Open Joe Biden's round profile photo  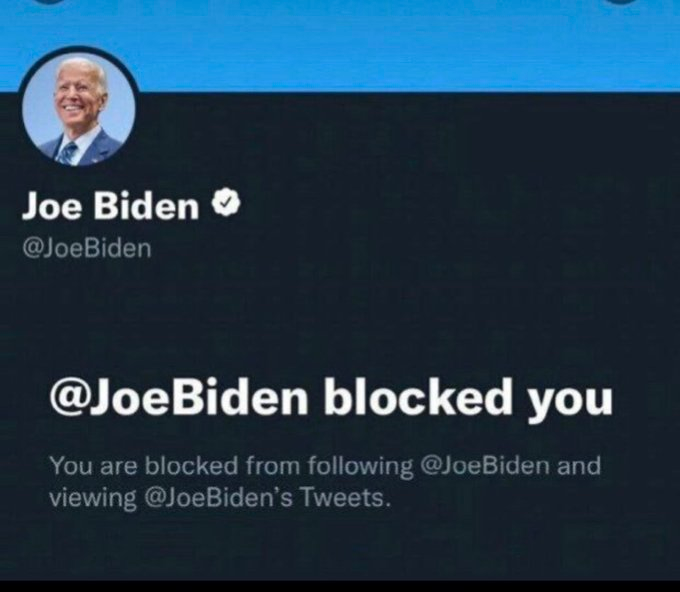pos(78,109)
